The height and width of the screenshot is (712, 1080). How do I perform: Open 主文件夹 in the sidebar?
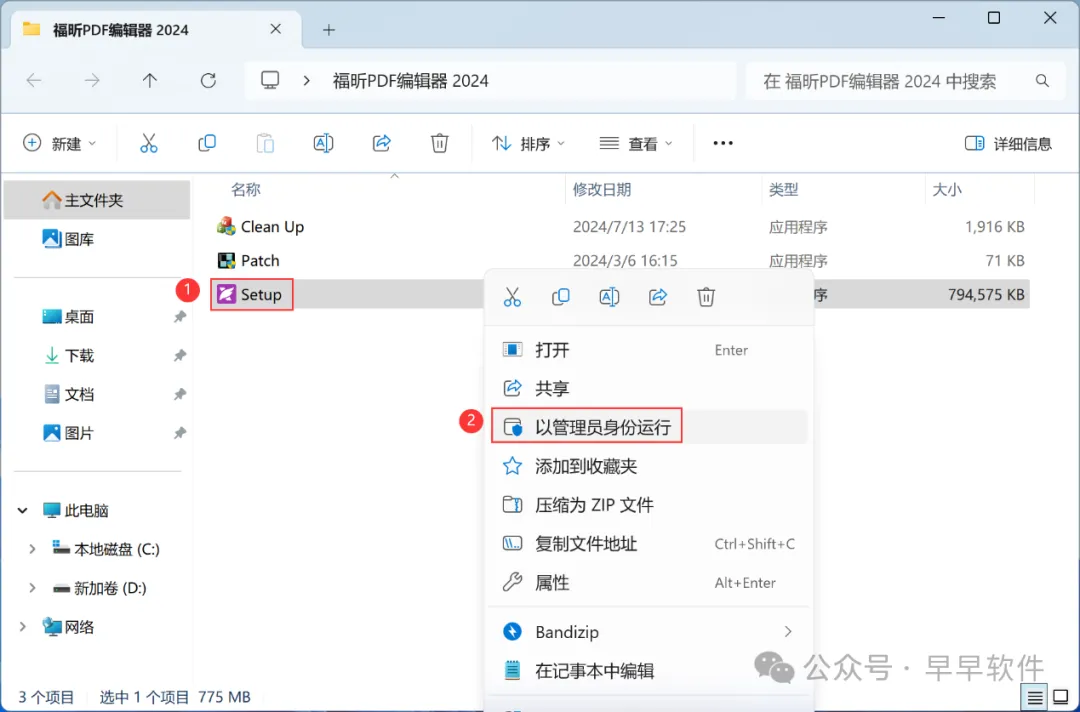point(96,200)
